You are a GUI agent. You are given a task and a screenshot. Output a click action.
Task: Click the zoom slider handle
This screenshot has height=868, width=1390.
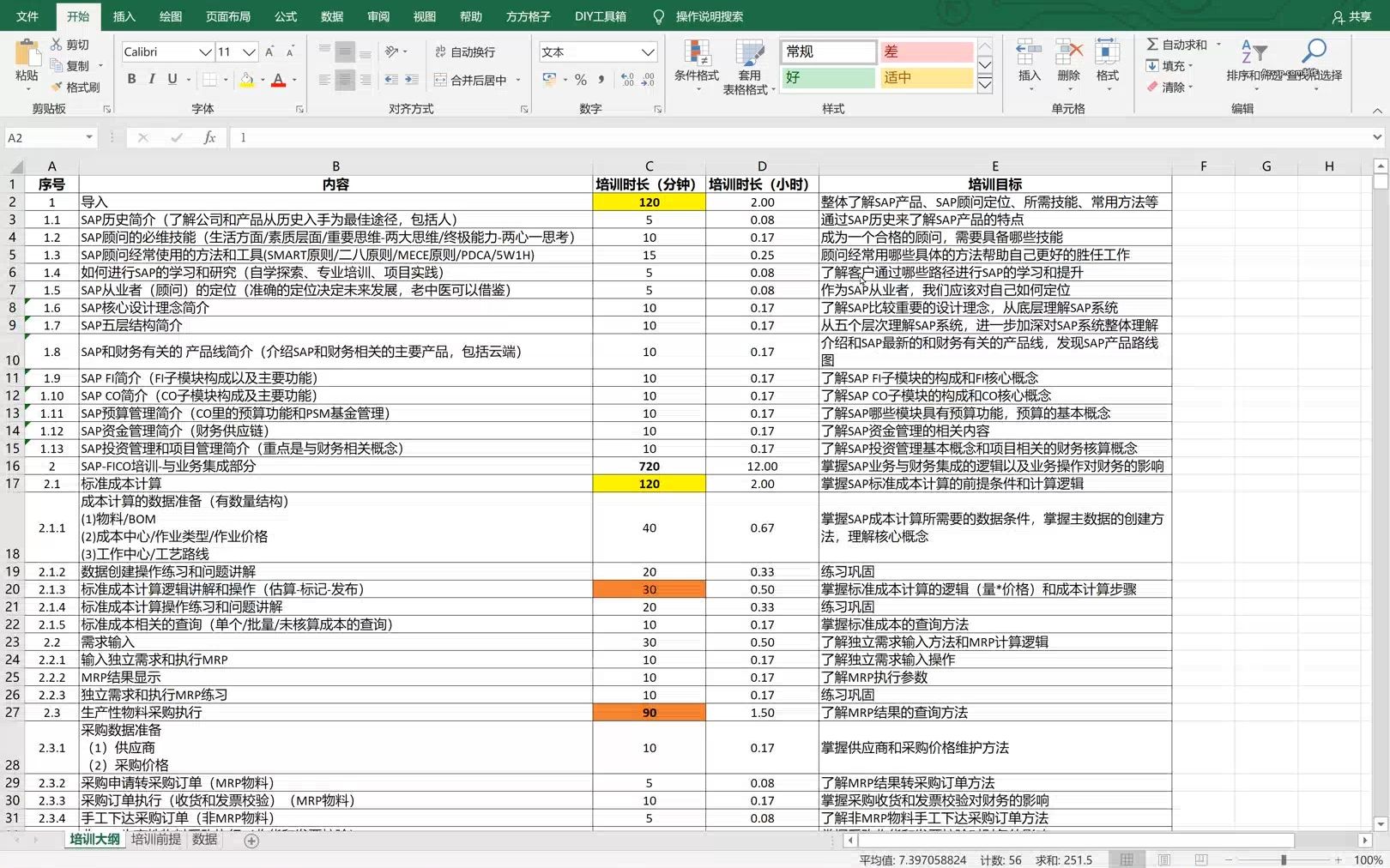(1284, 859)
